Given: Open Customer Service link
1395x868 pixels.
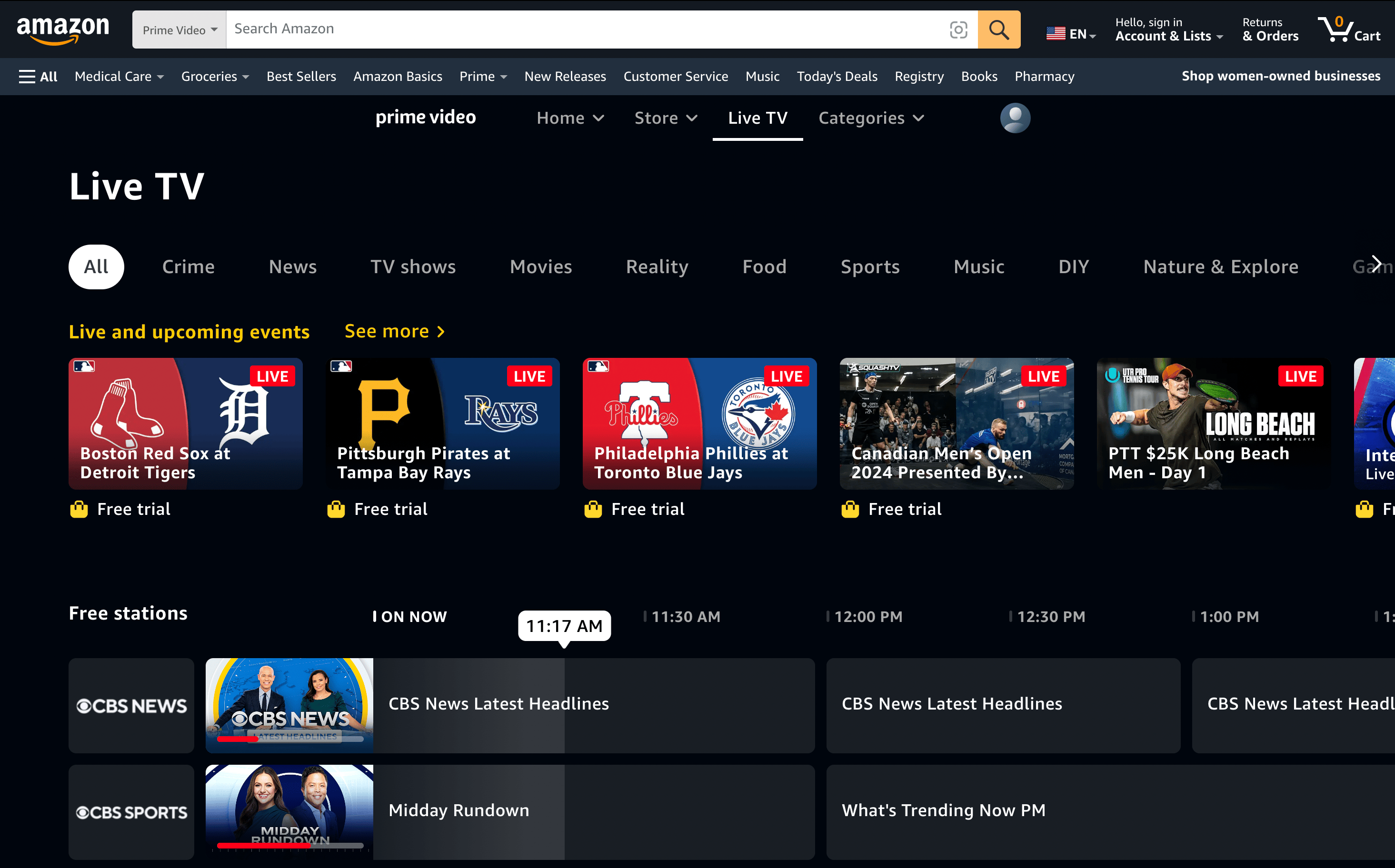Looking at the screenshot, I should tap(676, 76).
